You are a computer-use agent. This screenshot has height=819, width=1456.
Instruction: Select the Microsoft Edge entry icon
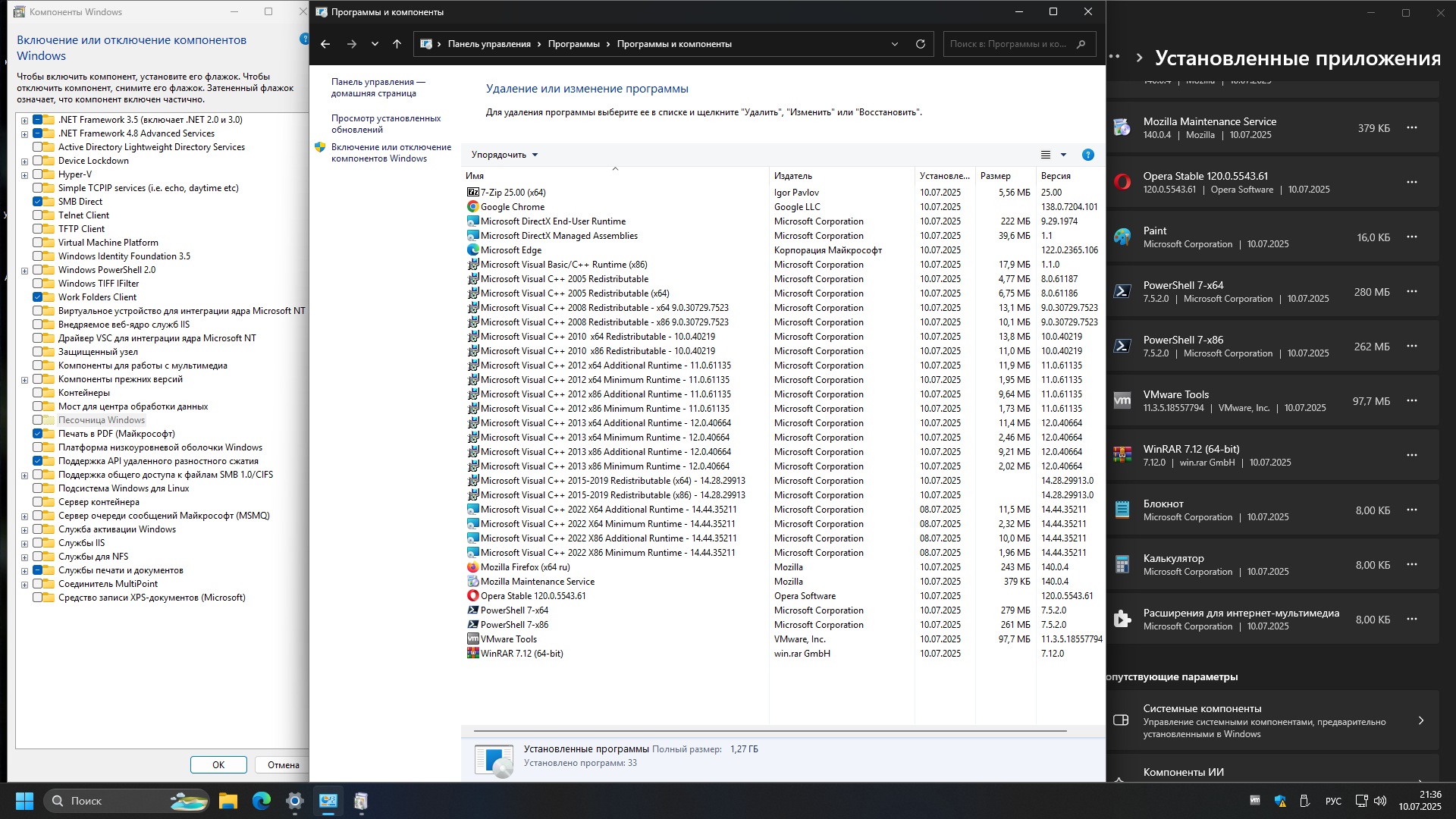473,250
